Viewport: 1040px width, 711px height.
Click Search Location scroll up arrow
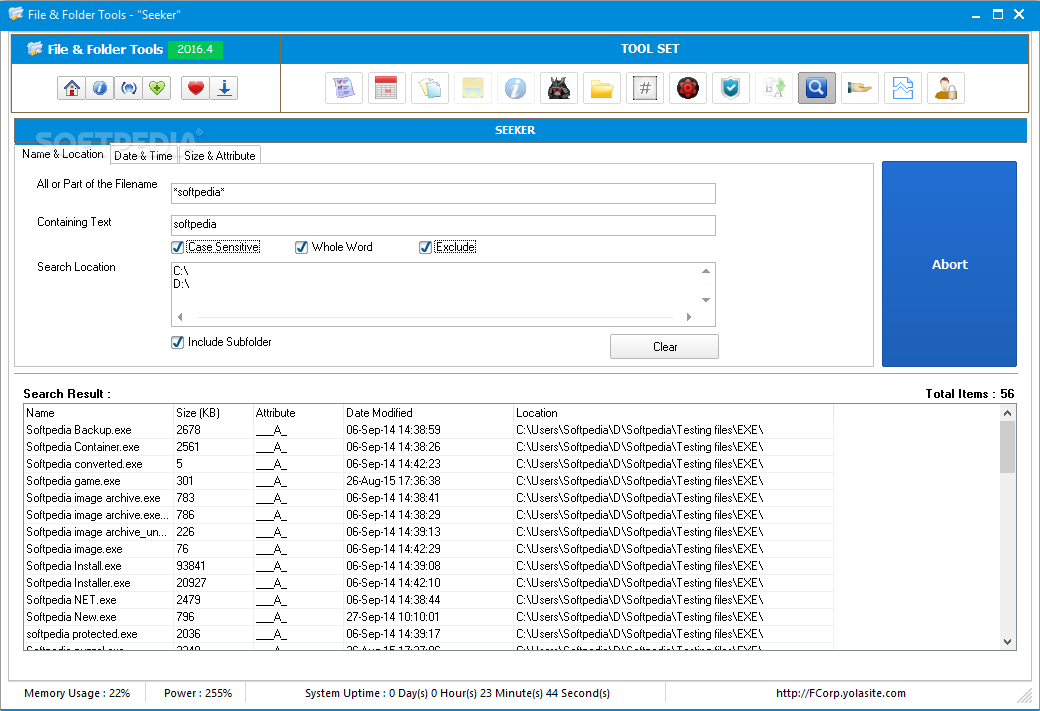pos(706,271)
